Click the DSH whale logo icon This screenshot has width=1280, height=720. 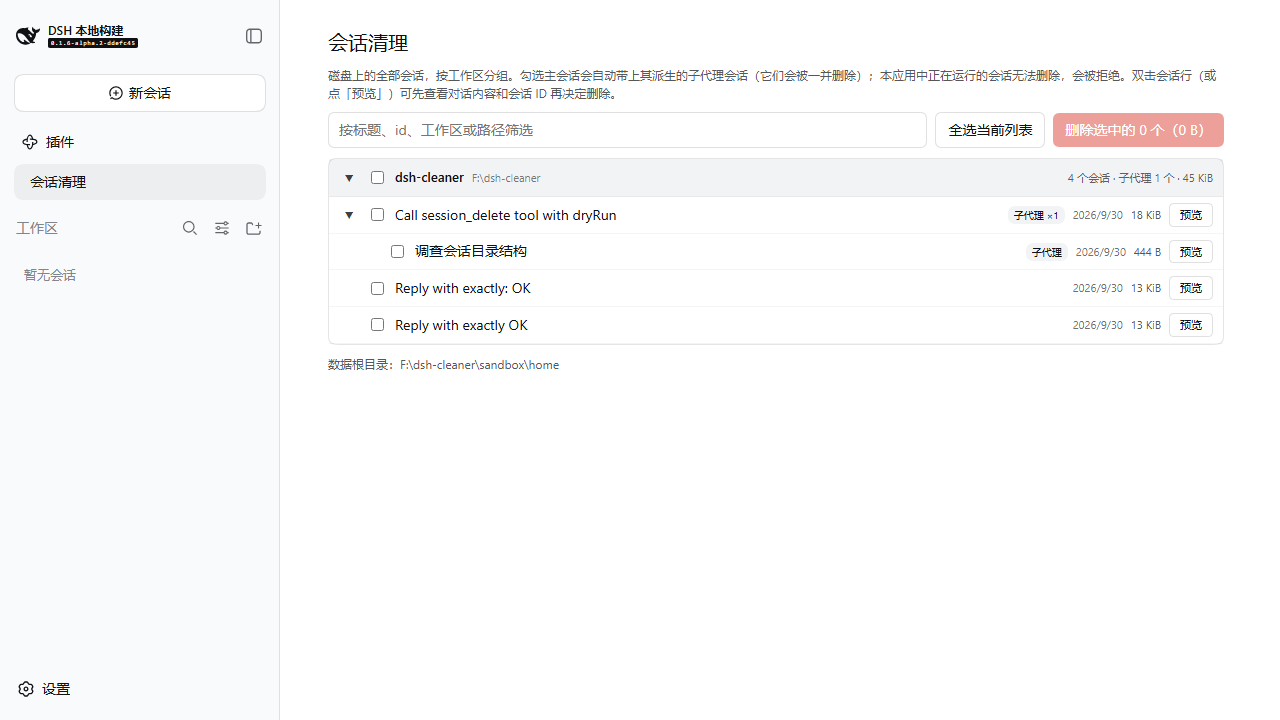point(28,36)
